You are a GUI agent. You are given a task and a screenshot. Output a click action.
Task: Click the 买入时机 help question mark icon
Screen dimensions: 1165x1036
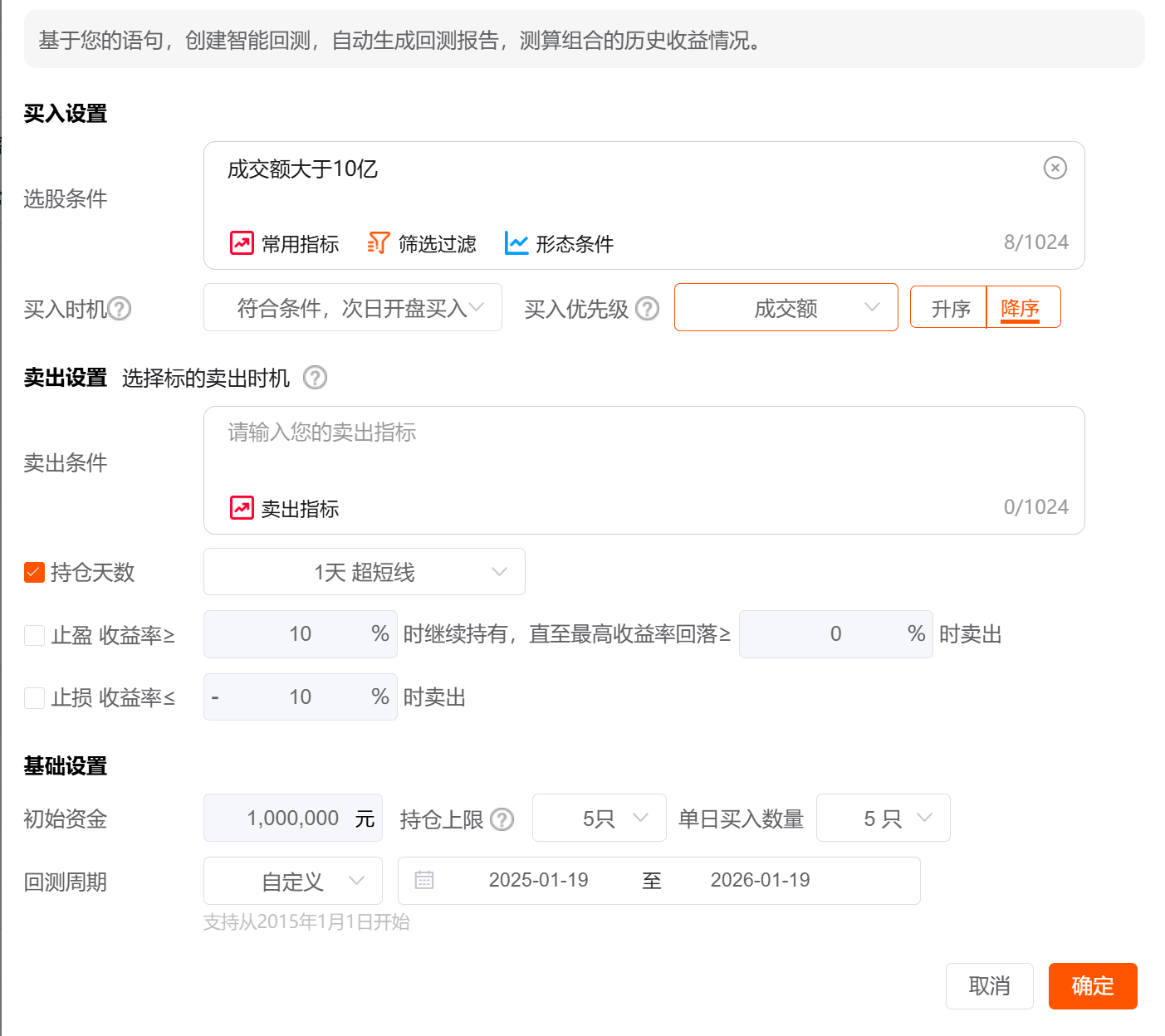(x=121, y=308)
